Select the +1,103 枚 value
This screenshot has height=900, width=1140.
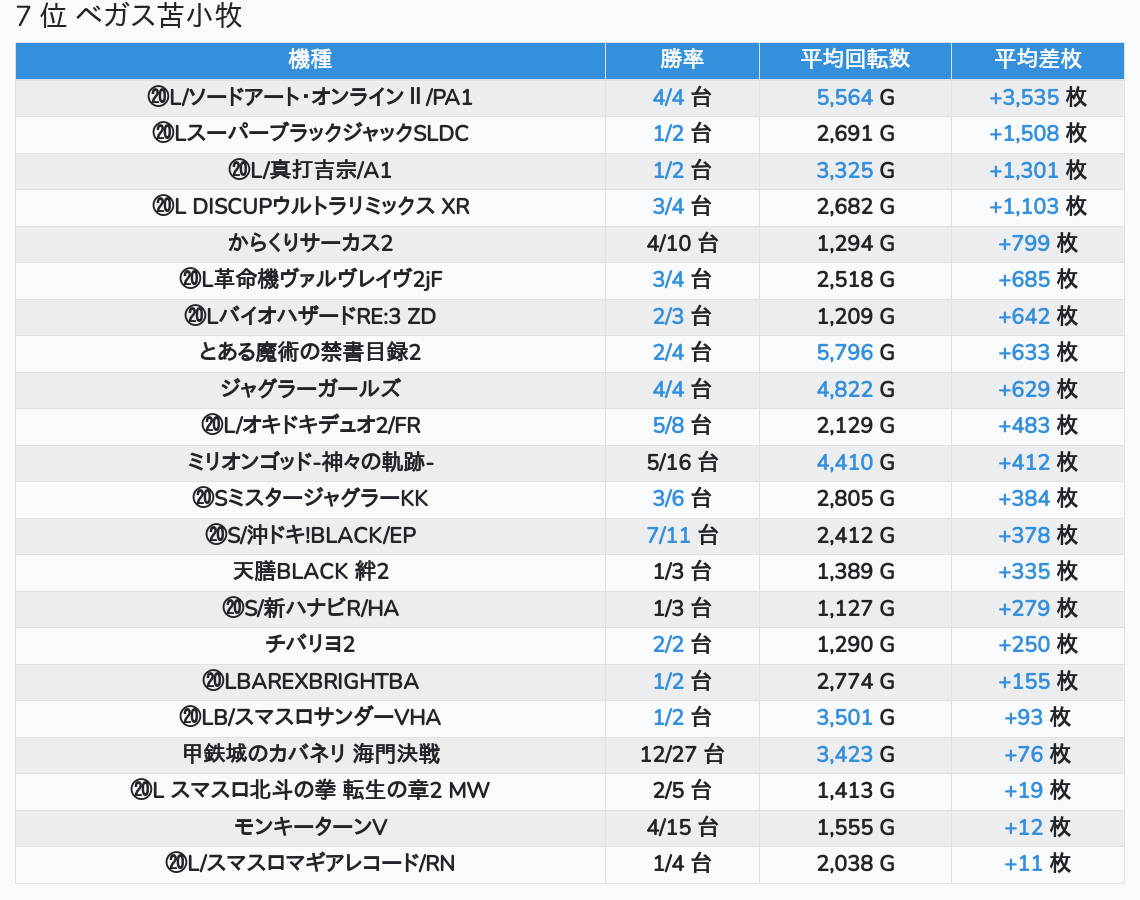(x=1037, y=206)
